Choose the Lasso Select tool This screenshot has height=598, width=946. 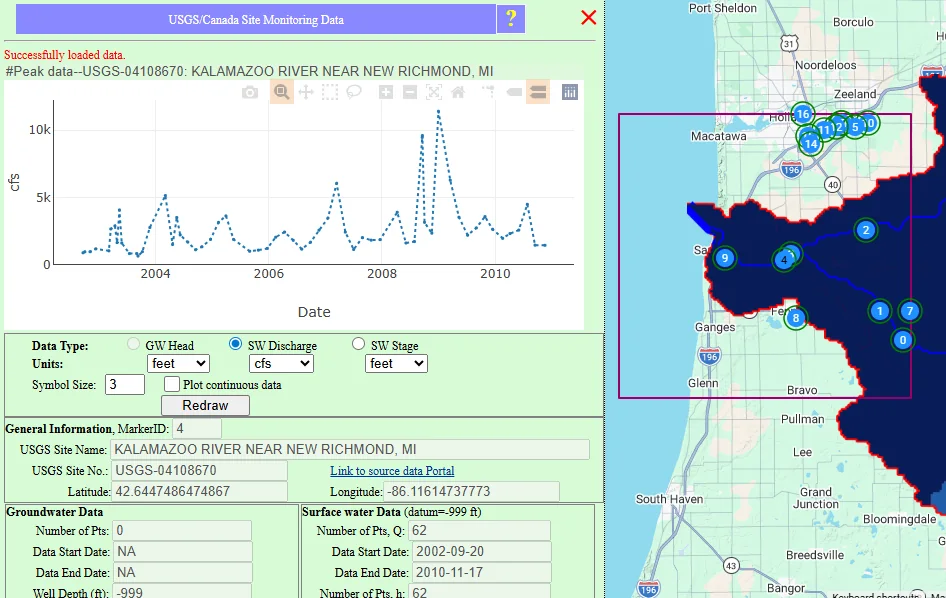pos(354,92)
